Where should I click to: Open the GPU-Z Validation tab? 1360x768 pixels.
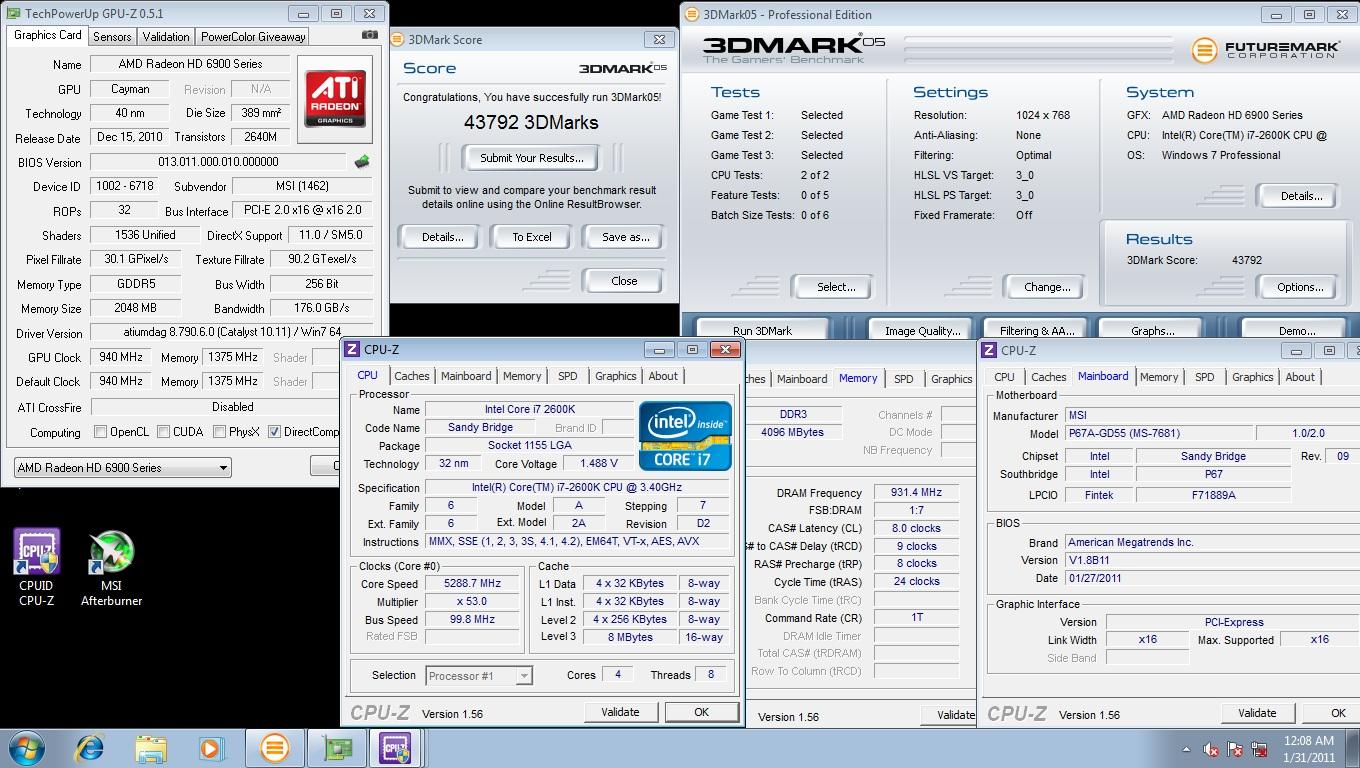(166, 36)
